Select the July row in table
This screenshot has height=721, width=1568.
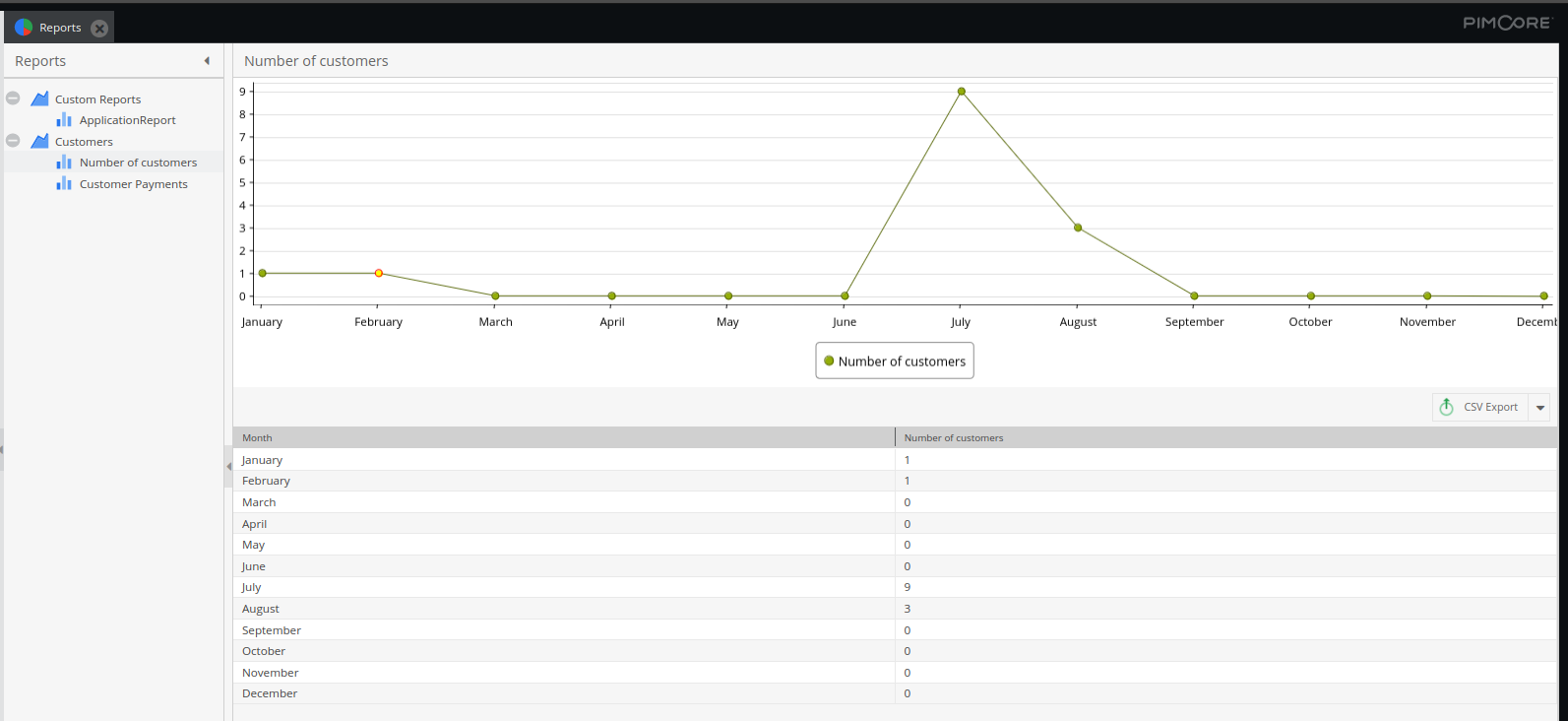[895, 587]
